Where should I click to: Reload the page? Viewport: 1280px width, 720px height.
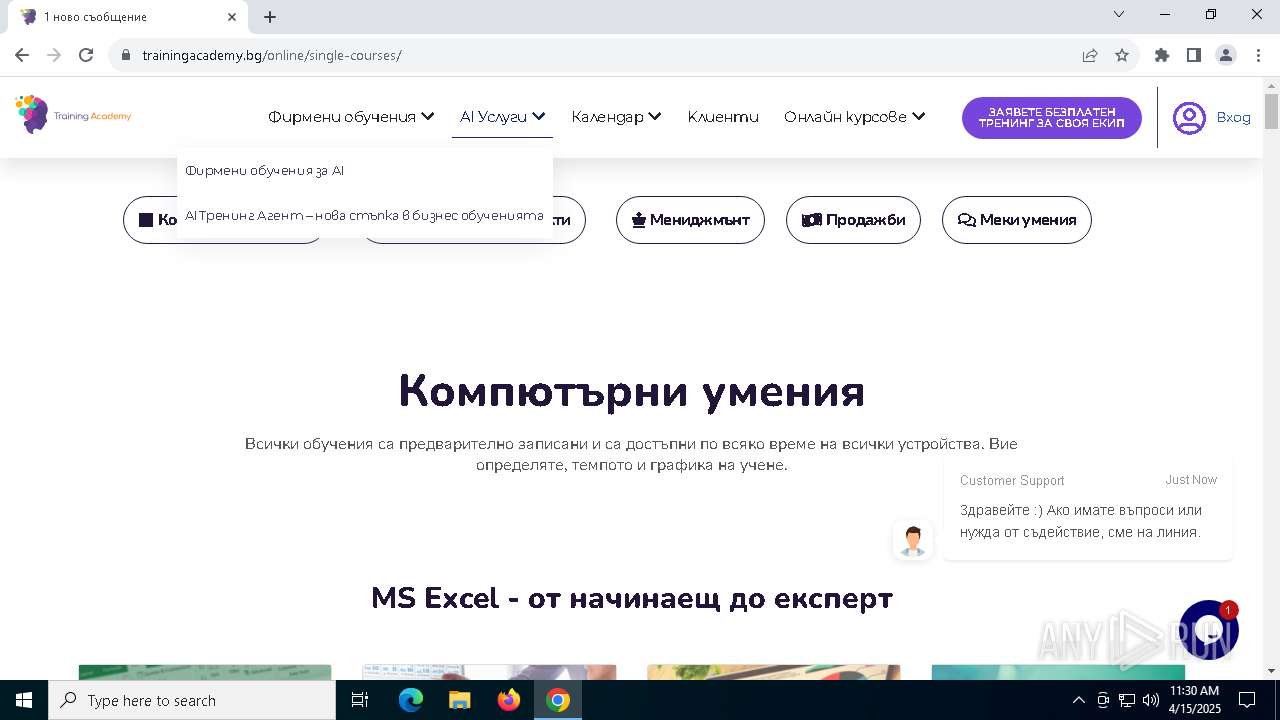click(x=86, y=55)
